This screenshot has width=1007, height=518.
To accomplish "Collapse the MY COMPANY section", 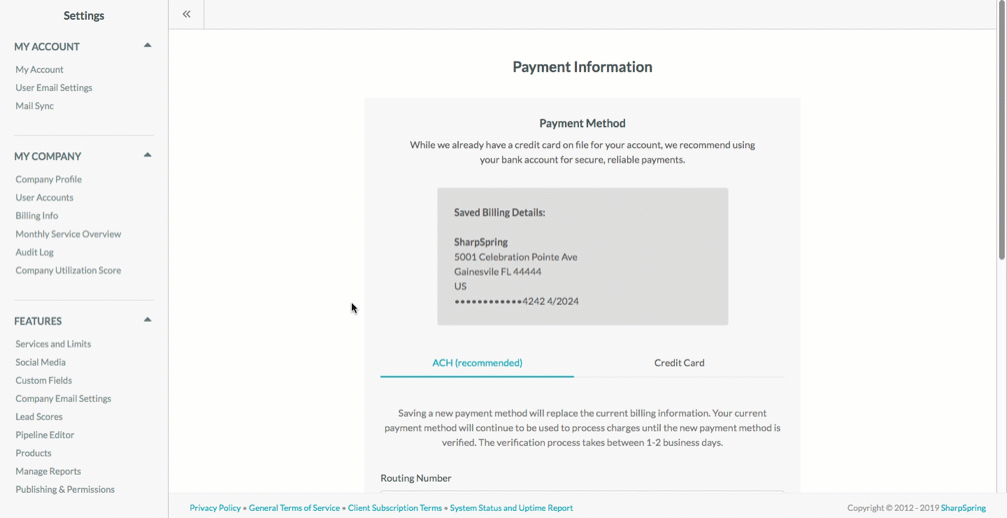I will click(147, 155).
